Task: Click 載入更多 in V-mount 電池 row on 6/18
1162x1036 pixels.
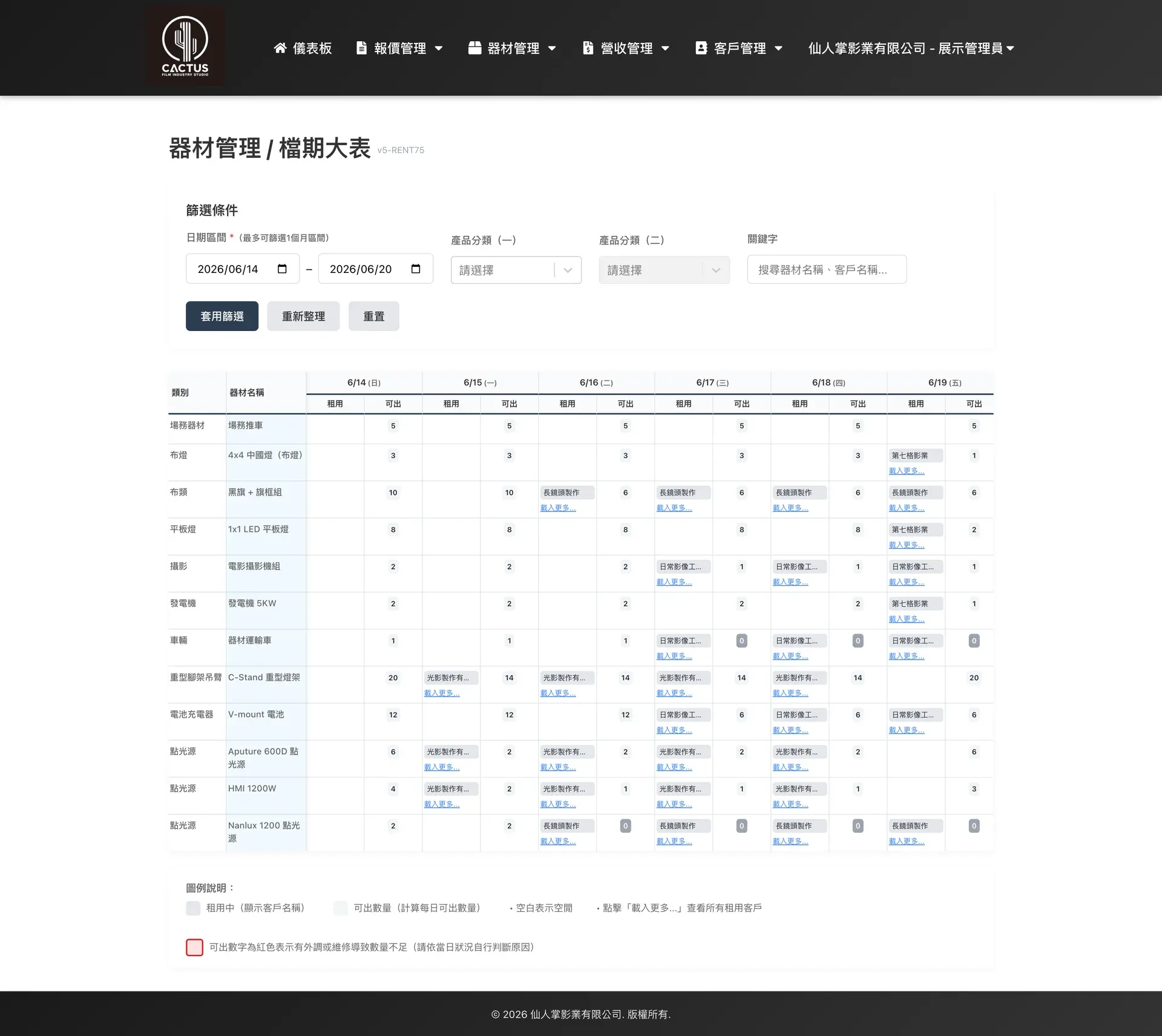Action: (790, 730)
